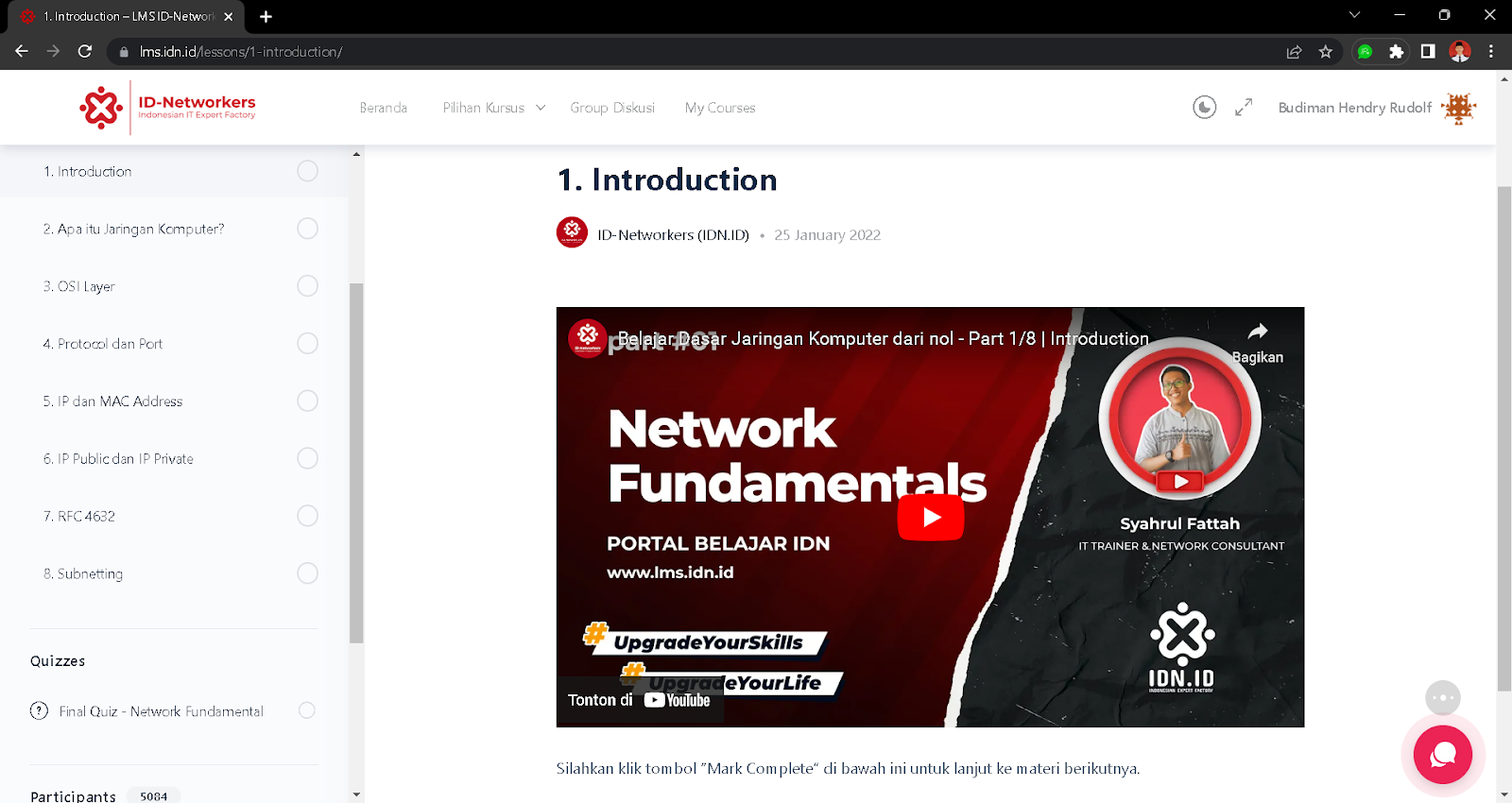This screenshot has height=803, width=1512.
Task: Click the quiz question mark icon
Action: pyautogui.click(x=39, y=710)
